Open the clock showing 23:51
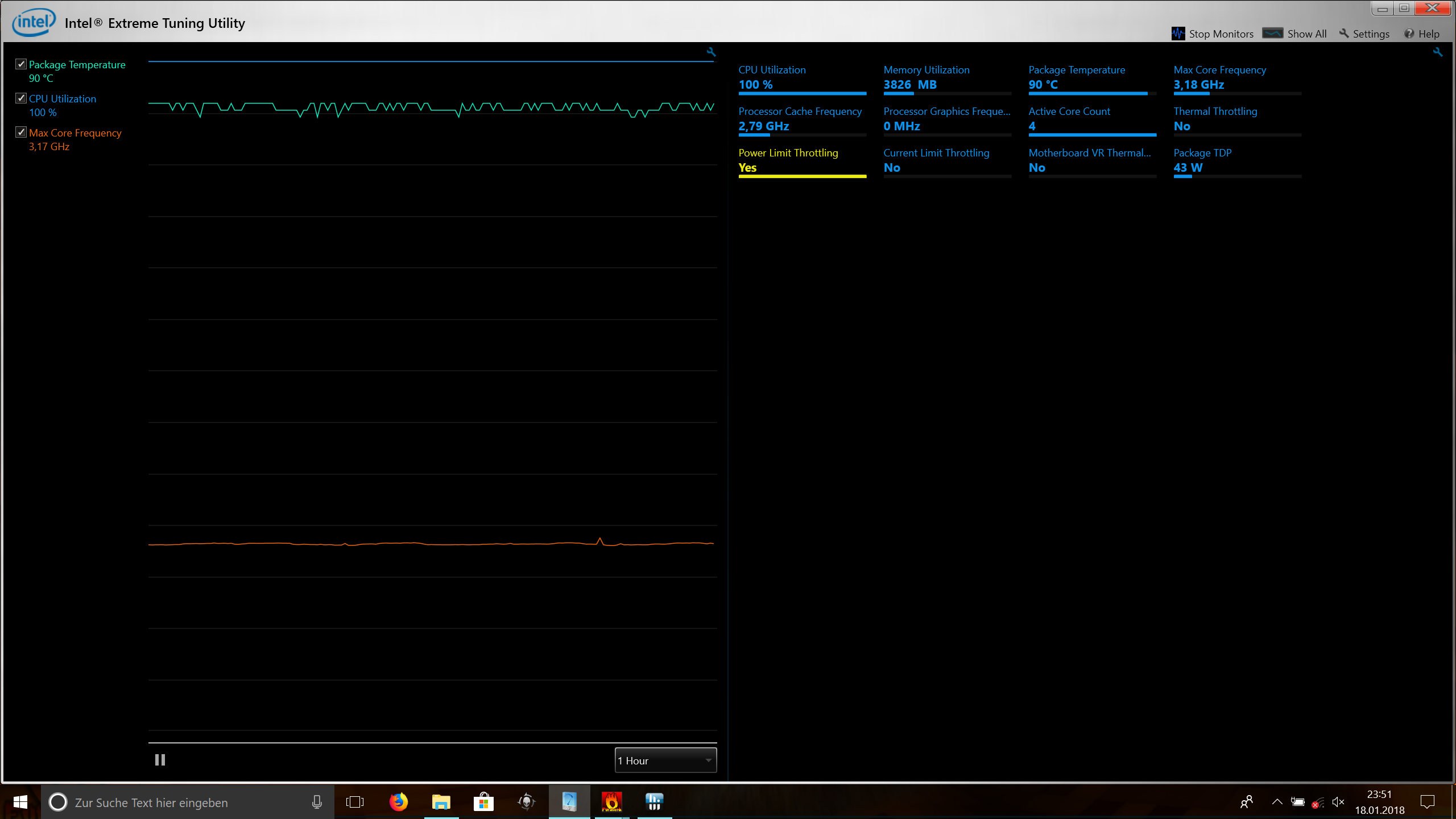Screen dimensions: 1456x819 (1379, 802)
